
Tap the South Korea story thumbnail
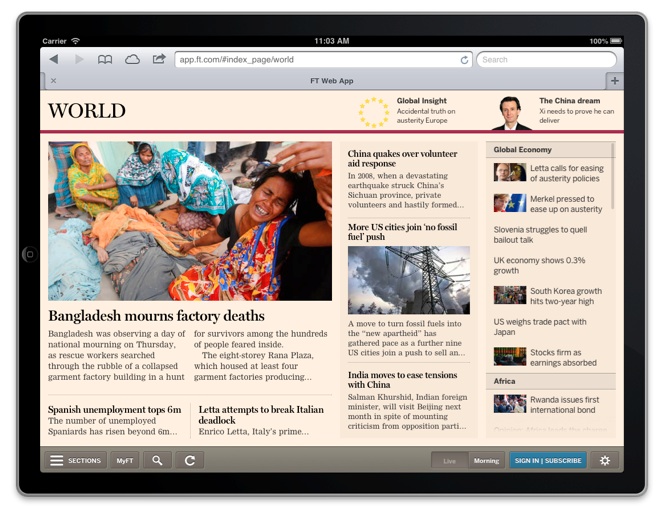pyautogui.click(x=510, y=295)
